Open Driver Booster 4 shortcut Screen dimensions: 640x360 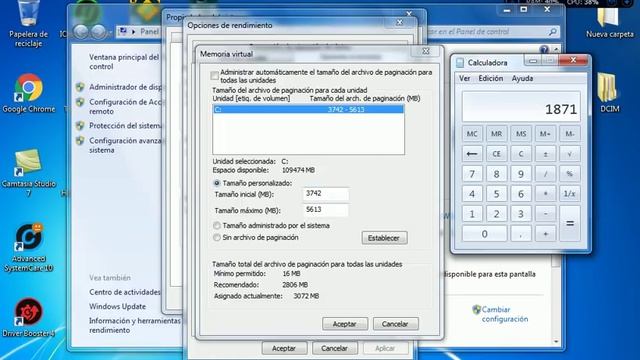pos(28,318)
